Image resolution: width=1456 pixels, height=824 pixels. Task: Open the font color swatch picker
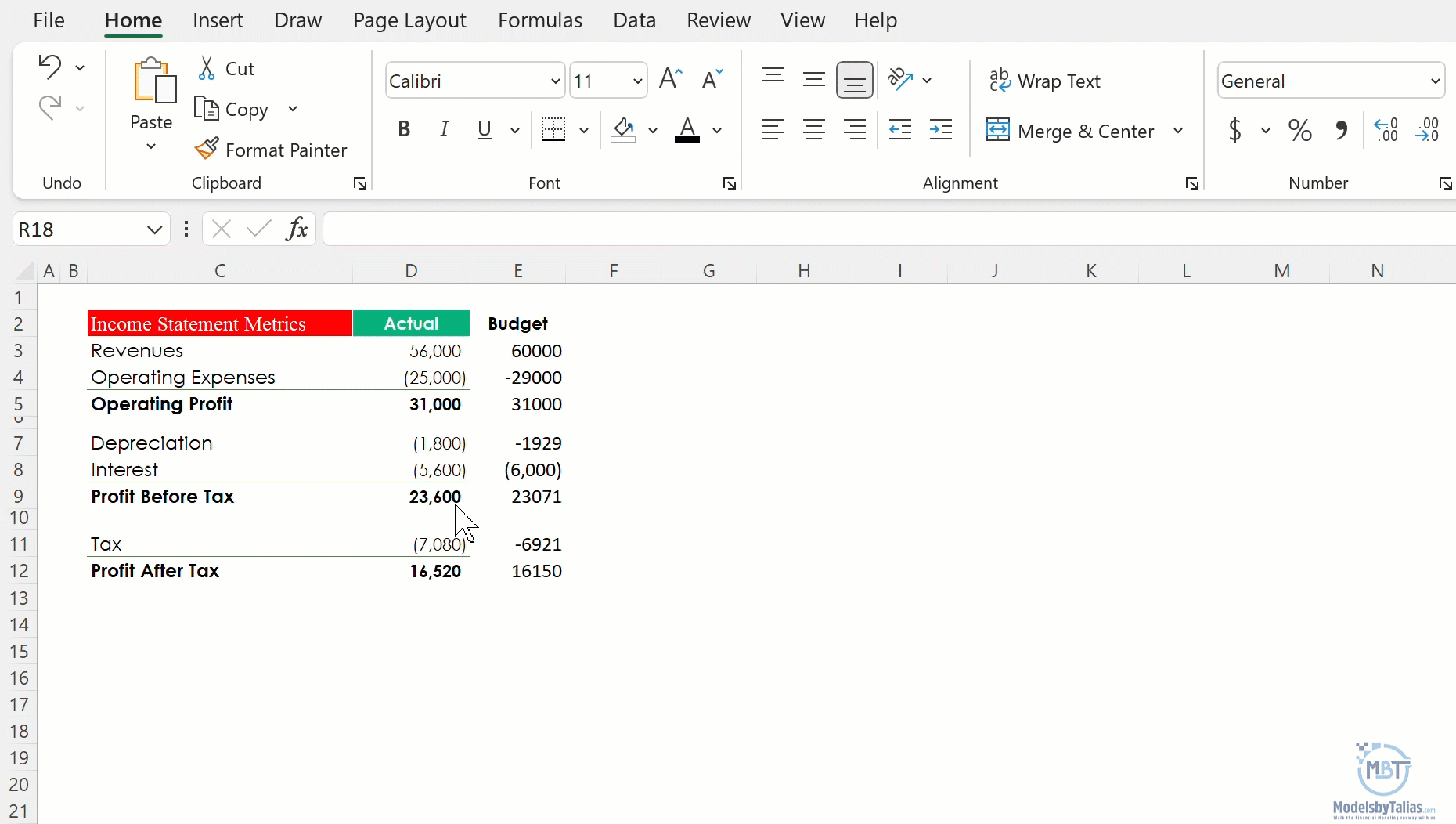(x=718, y=130)
